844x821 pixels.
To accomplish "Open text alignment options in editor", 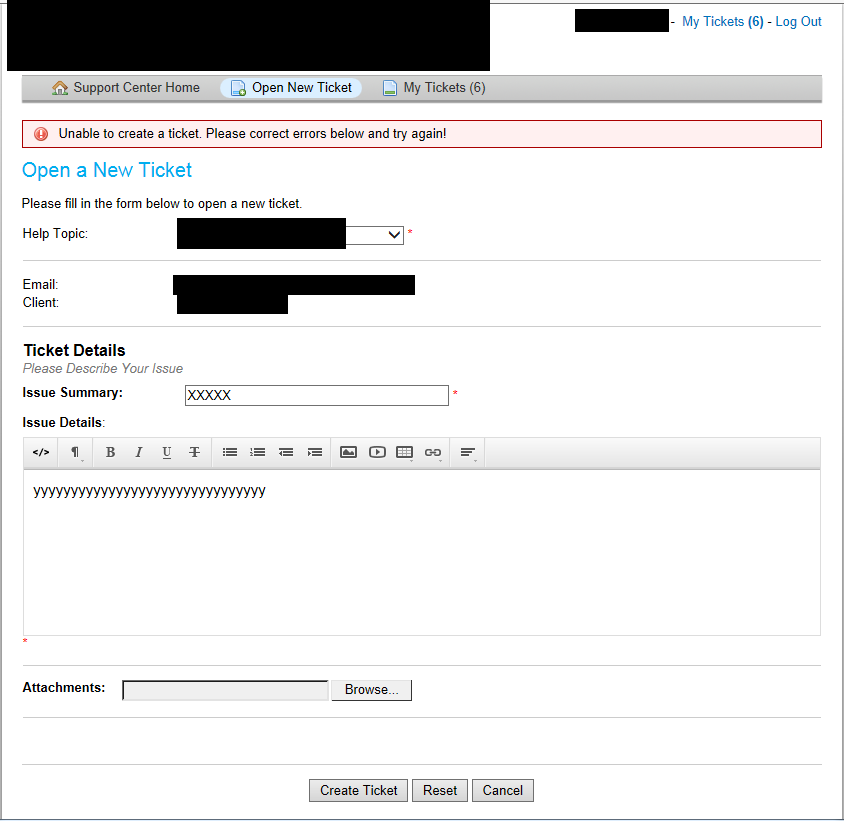I will tap(468, 452).
